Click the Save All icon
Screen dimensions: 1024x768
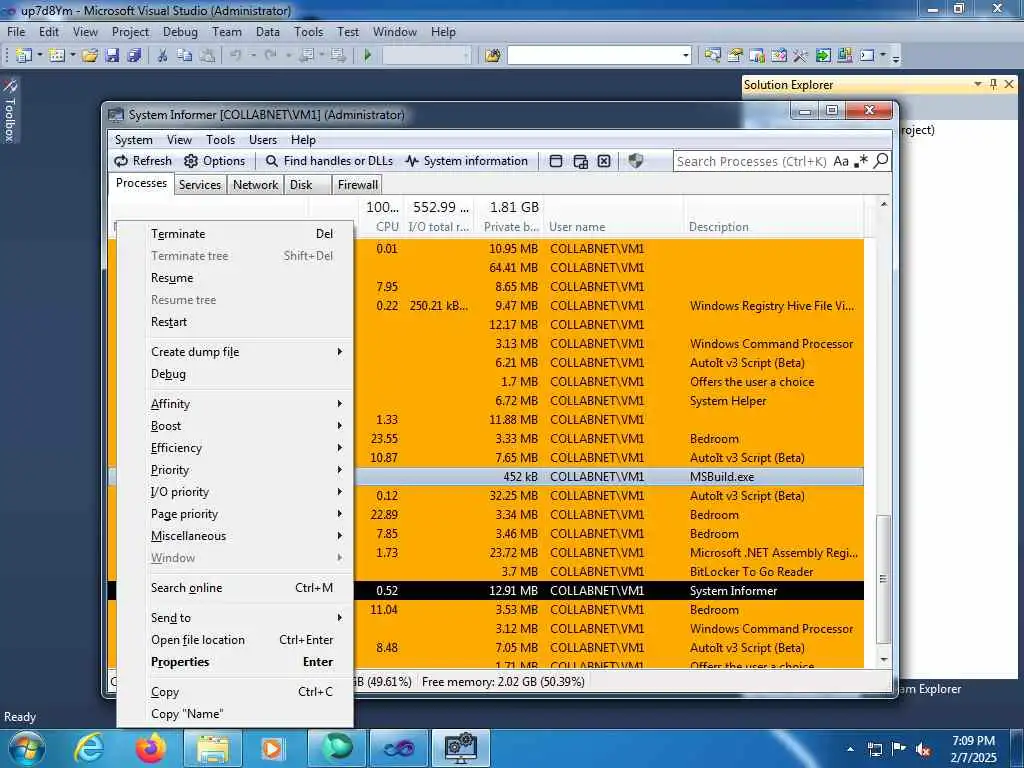click(x=135, y=56)
